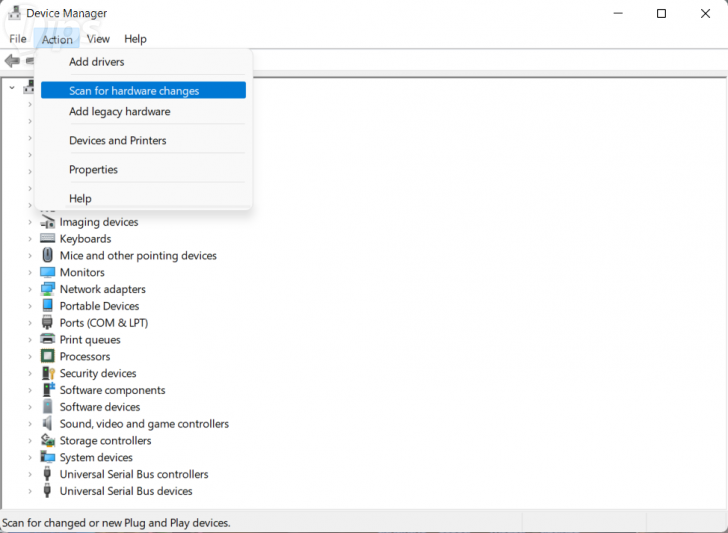This screenshot has height=533, width=728.
Task: Collapse the root computer node
Action: [x=12, y=87]
